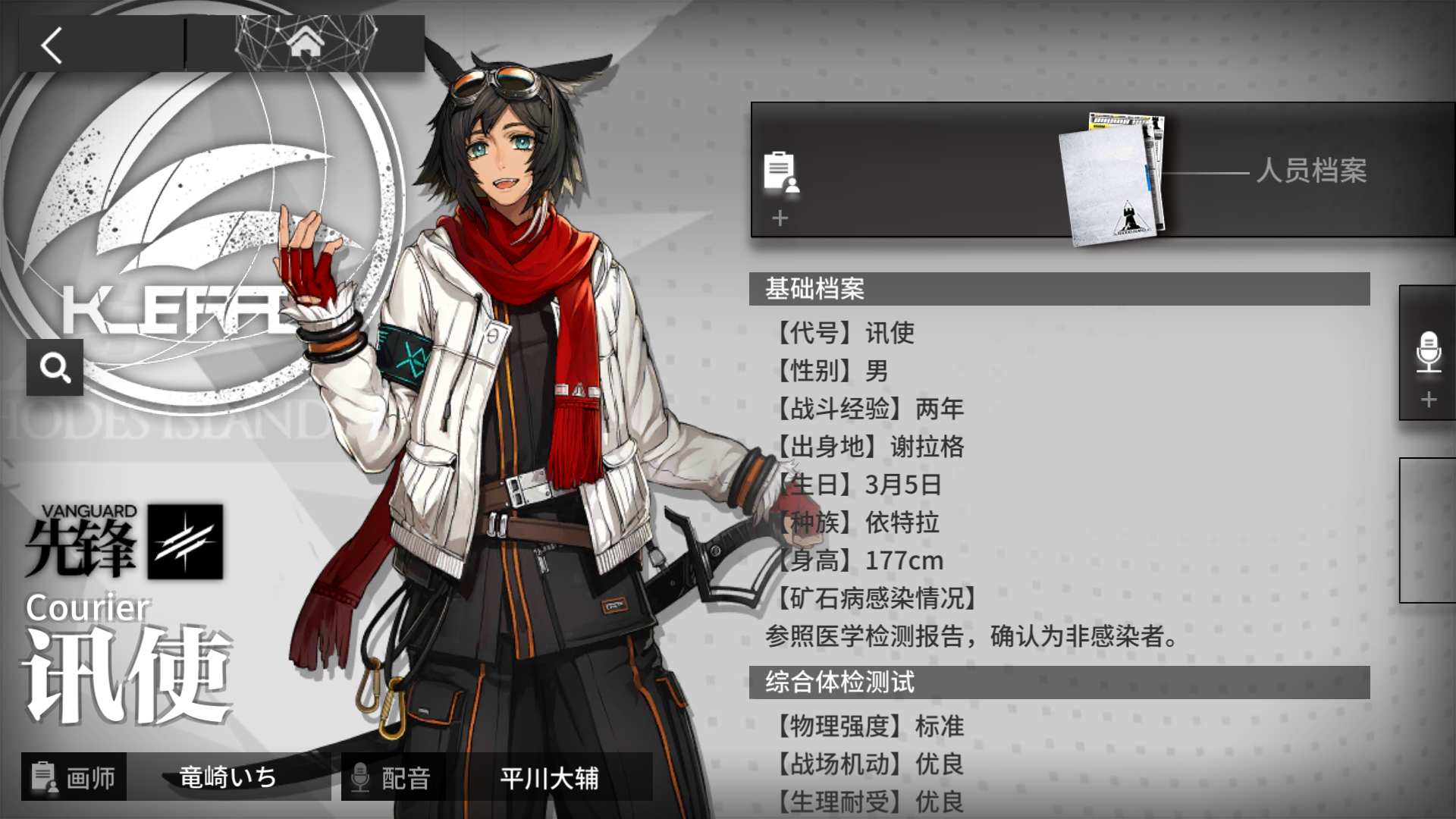Click the illustrator clipboard icon beside 画师
Image resolution: width=1456 pixels, height=819 pixels.
pyautogui.click(x=44, y=777)
